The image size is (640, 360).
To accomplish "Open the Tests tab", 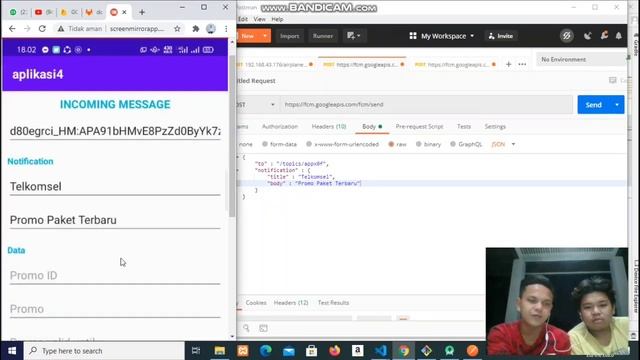I will (464, 127).
